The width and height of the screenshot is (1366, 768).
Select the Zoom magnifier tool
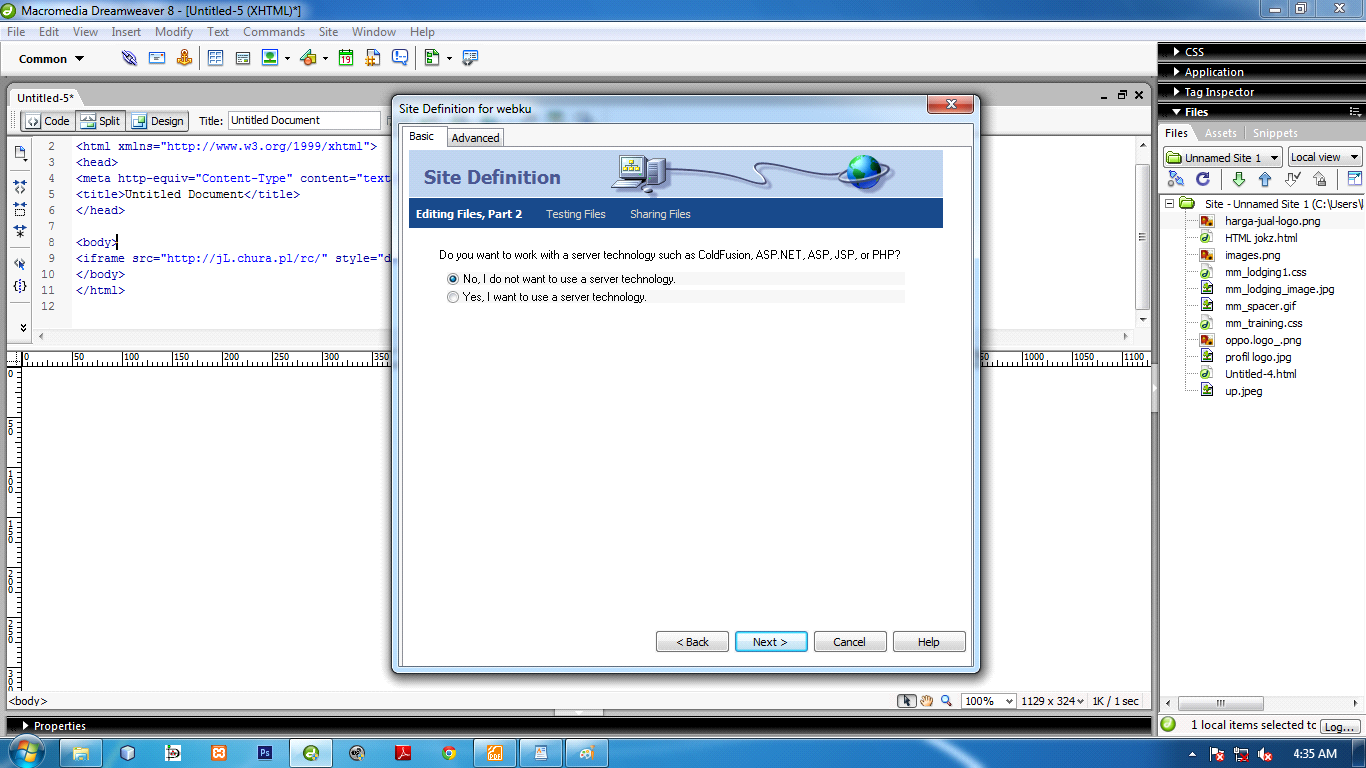(x=946, y=701)
